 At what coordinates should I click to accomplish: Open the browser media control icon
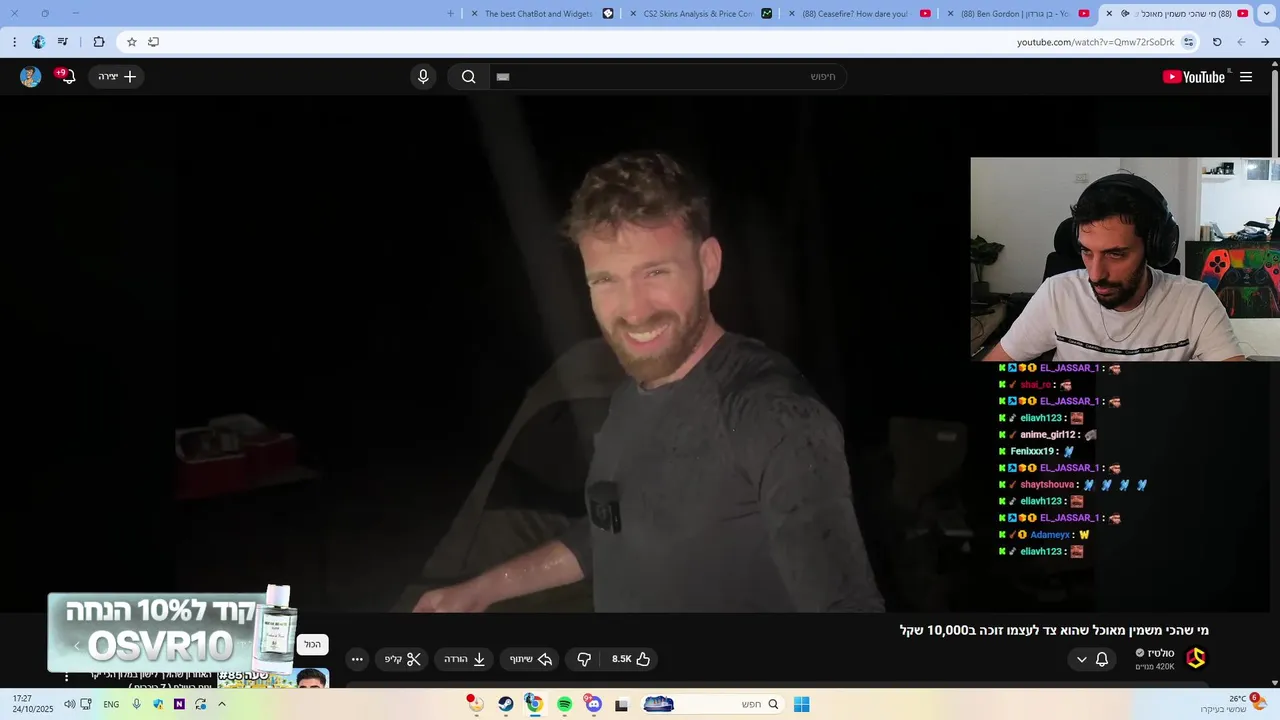(63, 42)
